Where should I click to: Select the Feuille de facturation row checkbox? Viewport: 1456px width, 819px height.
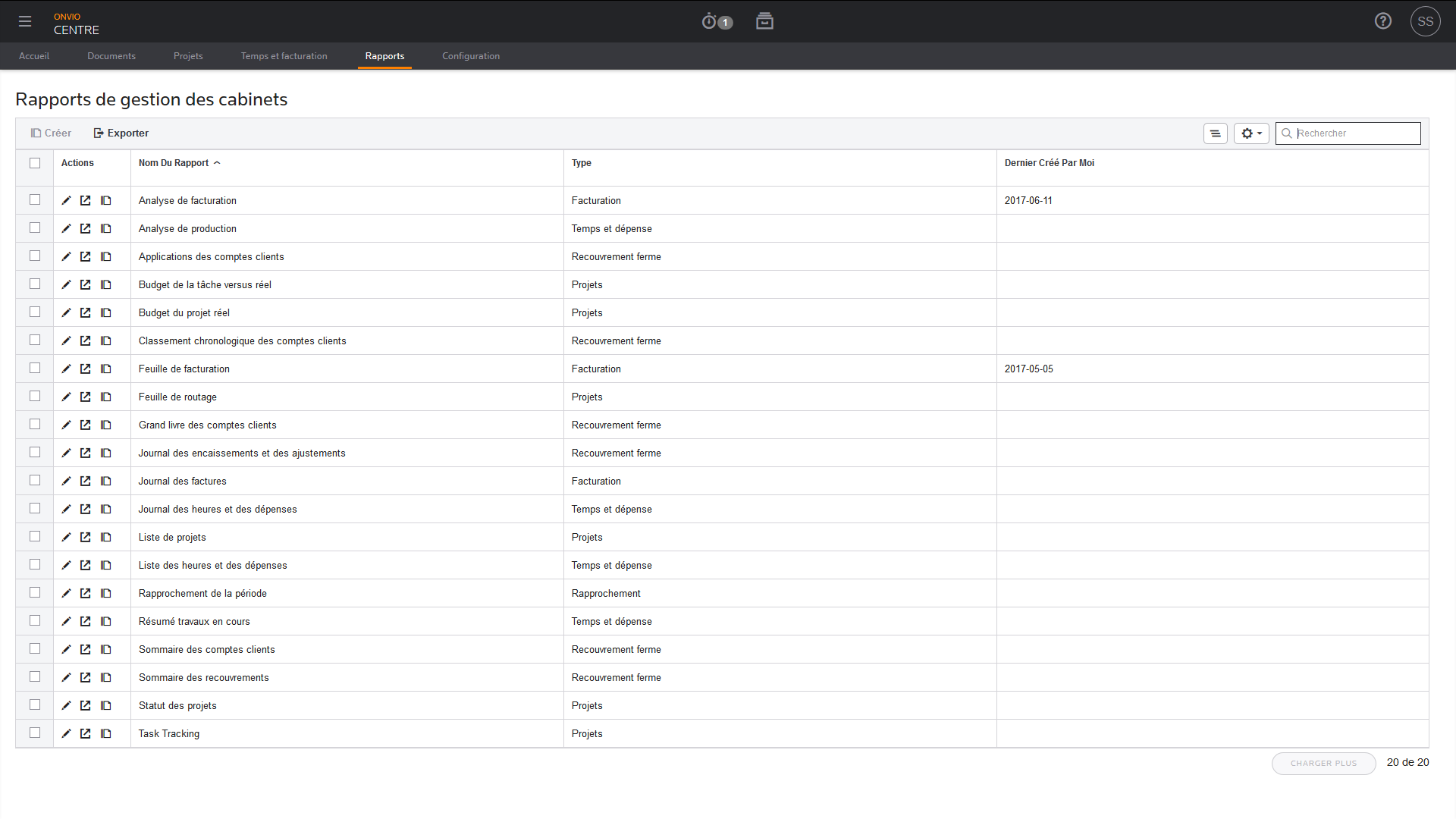click(x=35, y=368)
